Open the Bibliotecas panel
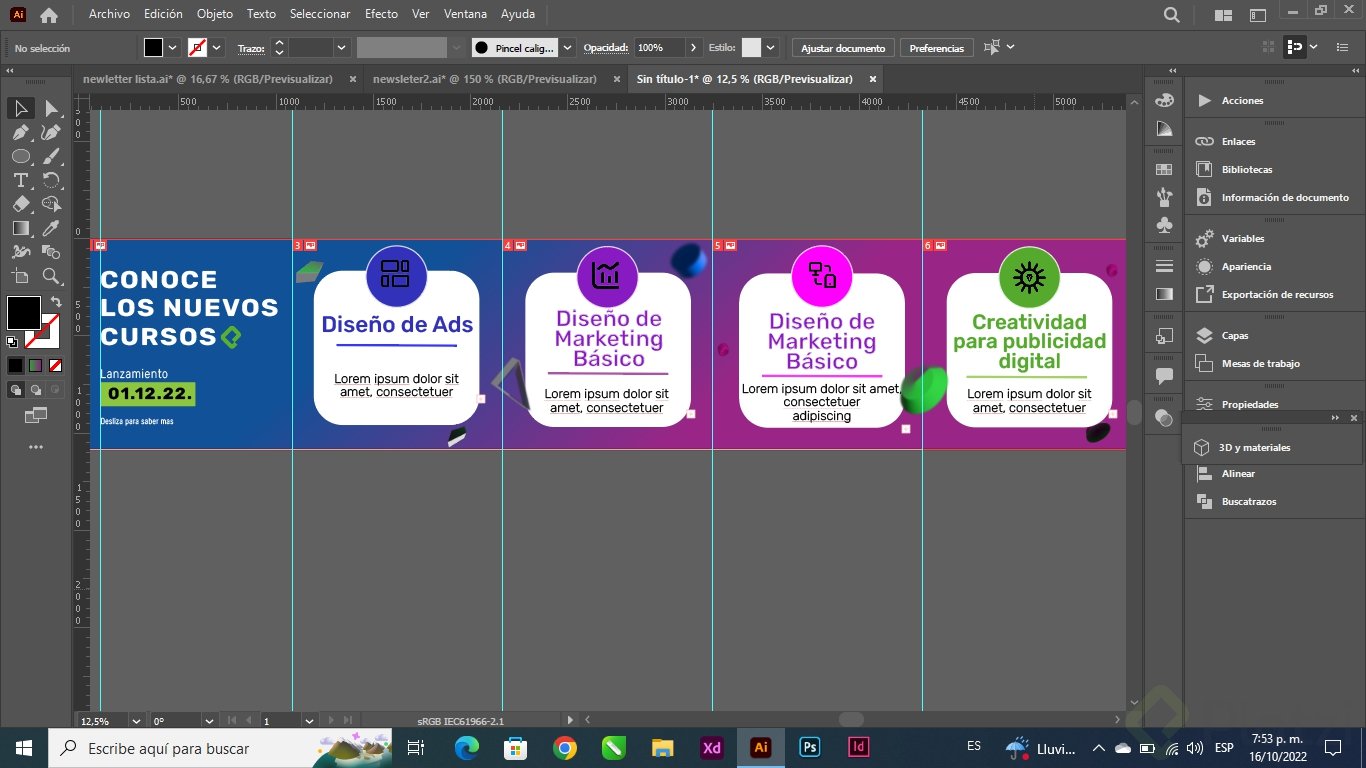 point(1246,170)
